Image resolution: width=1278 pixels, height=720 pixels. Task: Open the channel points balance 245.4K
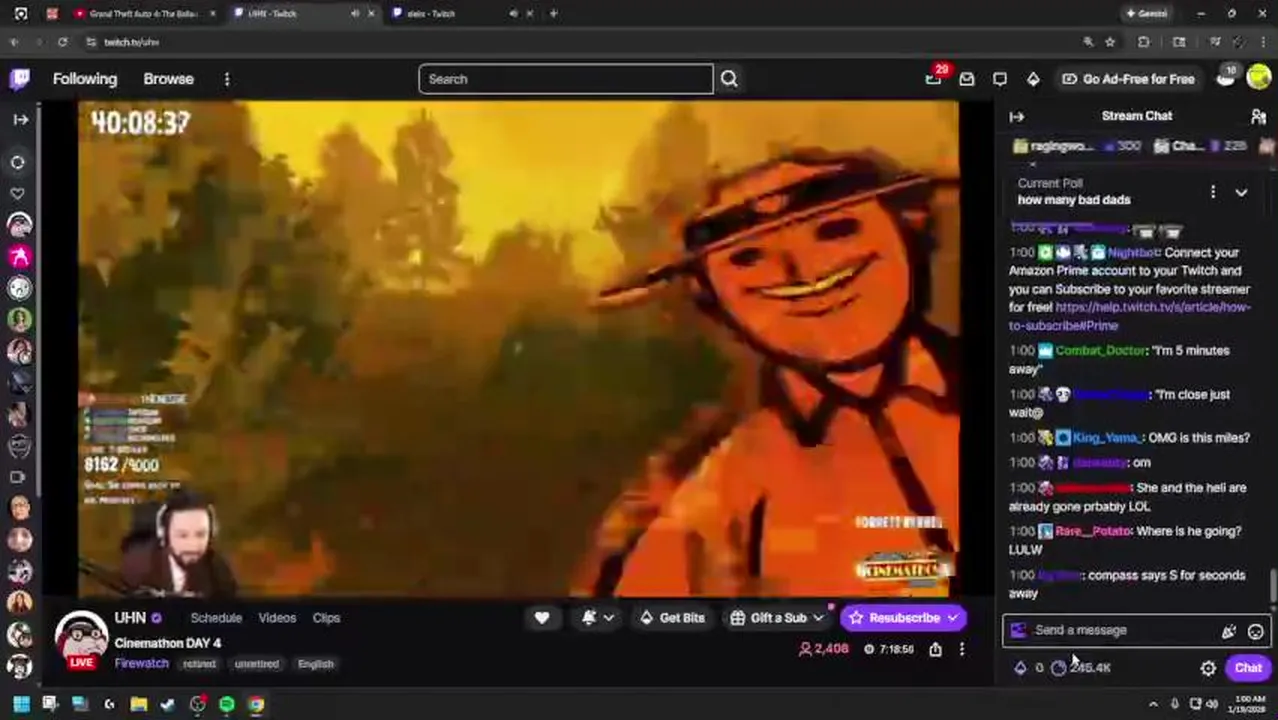1080,668
